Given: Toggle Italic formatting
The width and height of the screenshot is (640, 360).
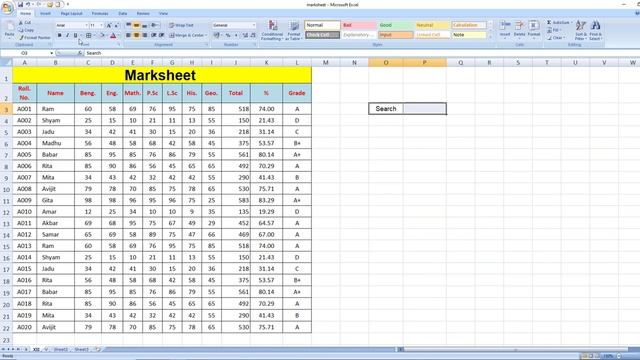Looking at the screenshot, I should click(67, 36).
